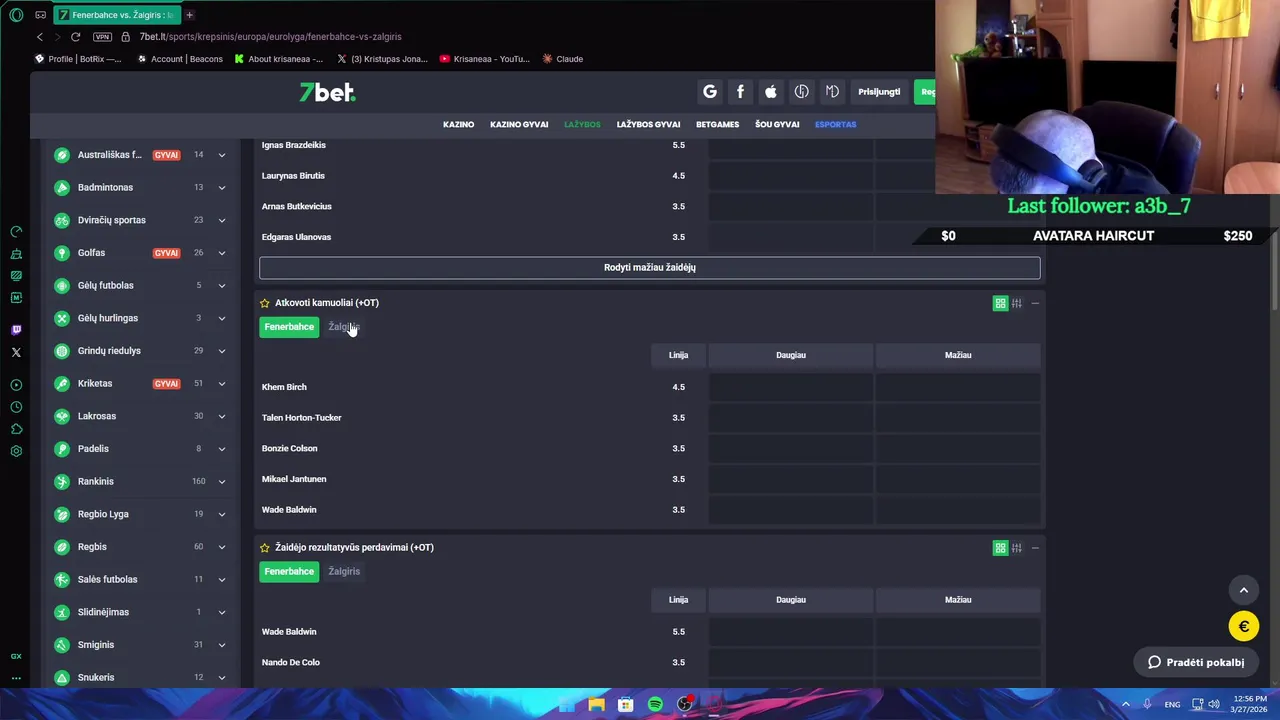This screenshot has height=720, width=1280.
Task: Click Rodyti mažiau žaidėjų button
Action: coord(650,268)
